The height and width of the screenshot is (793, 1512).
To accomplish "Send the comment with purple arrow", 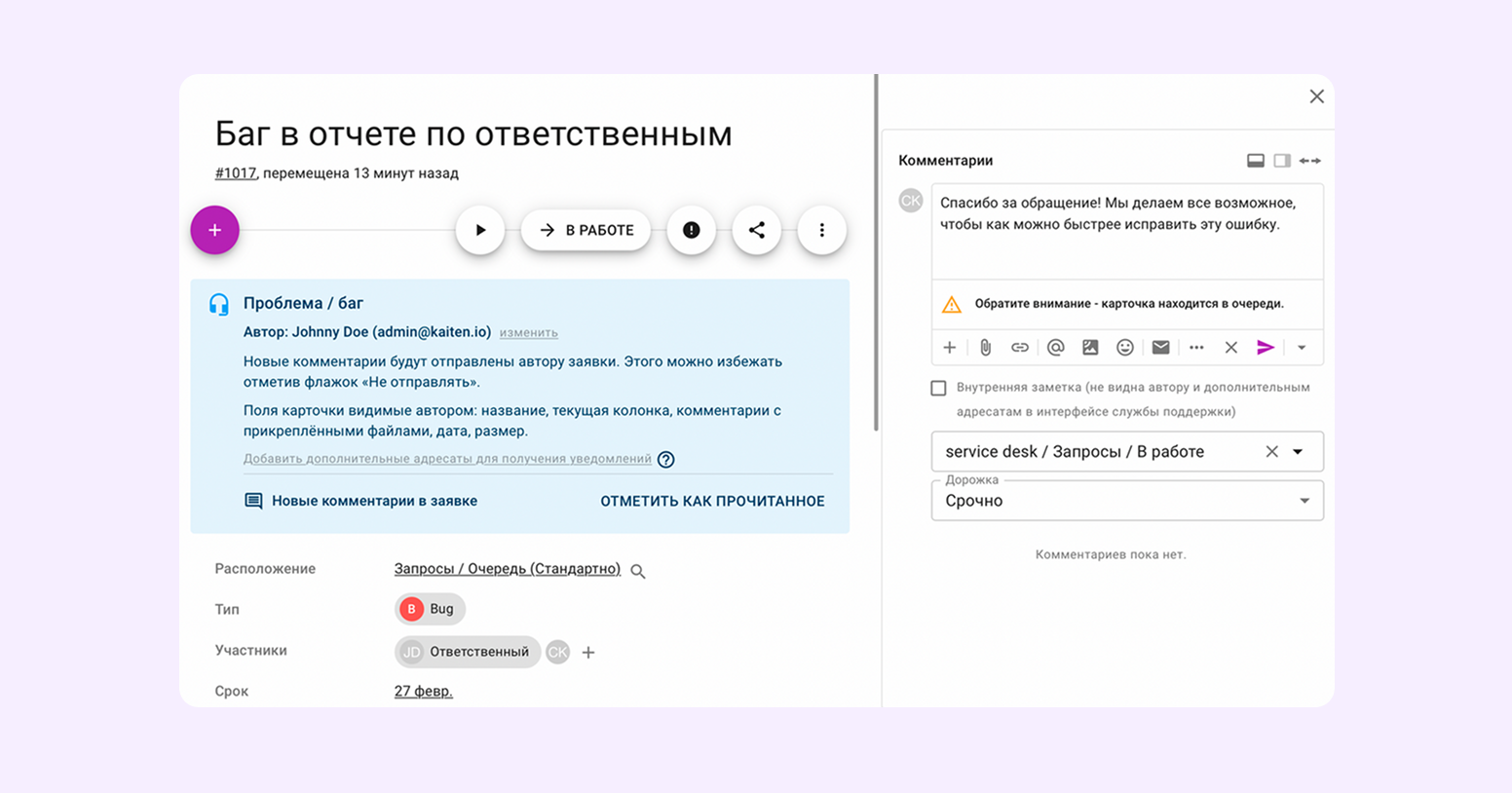I will coord(1266,348).
